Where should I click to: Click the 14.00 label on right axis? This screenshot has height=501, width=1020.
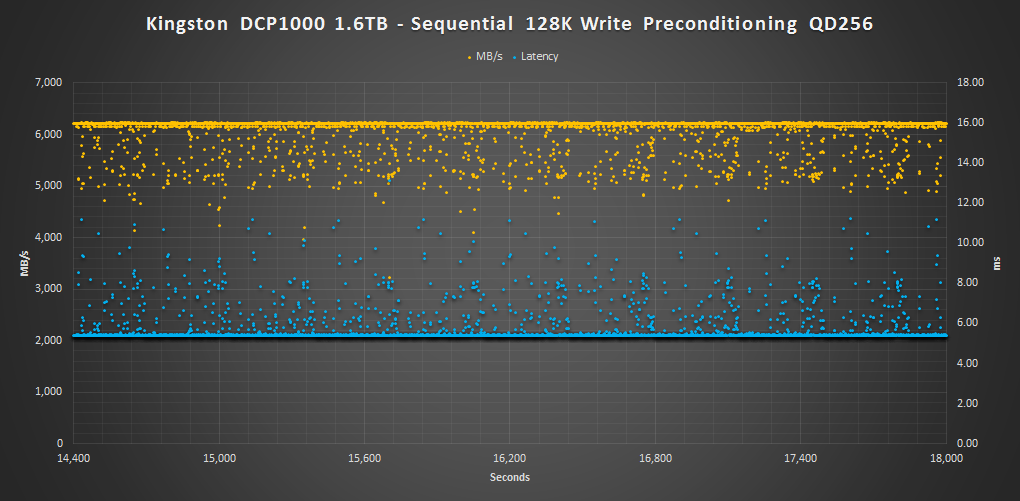click(x=970, y=163)
